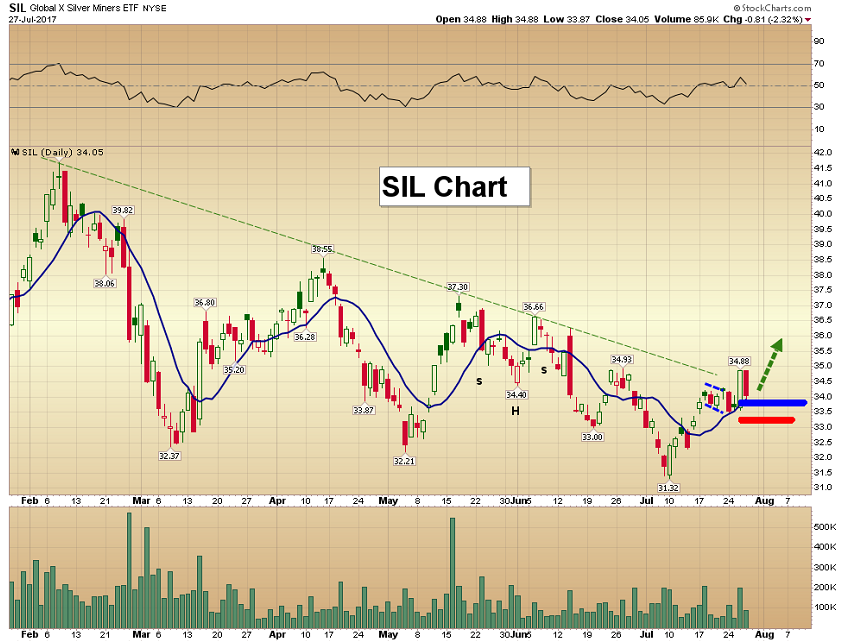The width and height of the screenshot is (842, 641).
Task: Click the SIL ticker symbol in header
Action: point(17,7)
